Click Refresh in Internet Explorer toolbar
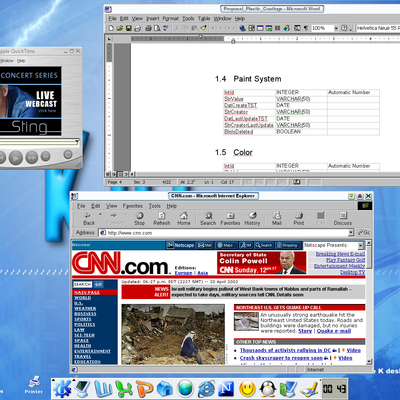400x400 pixels. point(162,219)
